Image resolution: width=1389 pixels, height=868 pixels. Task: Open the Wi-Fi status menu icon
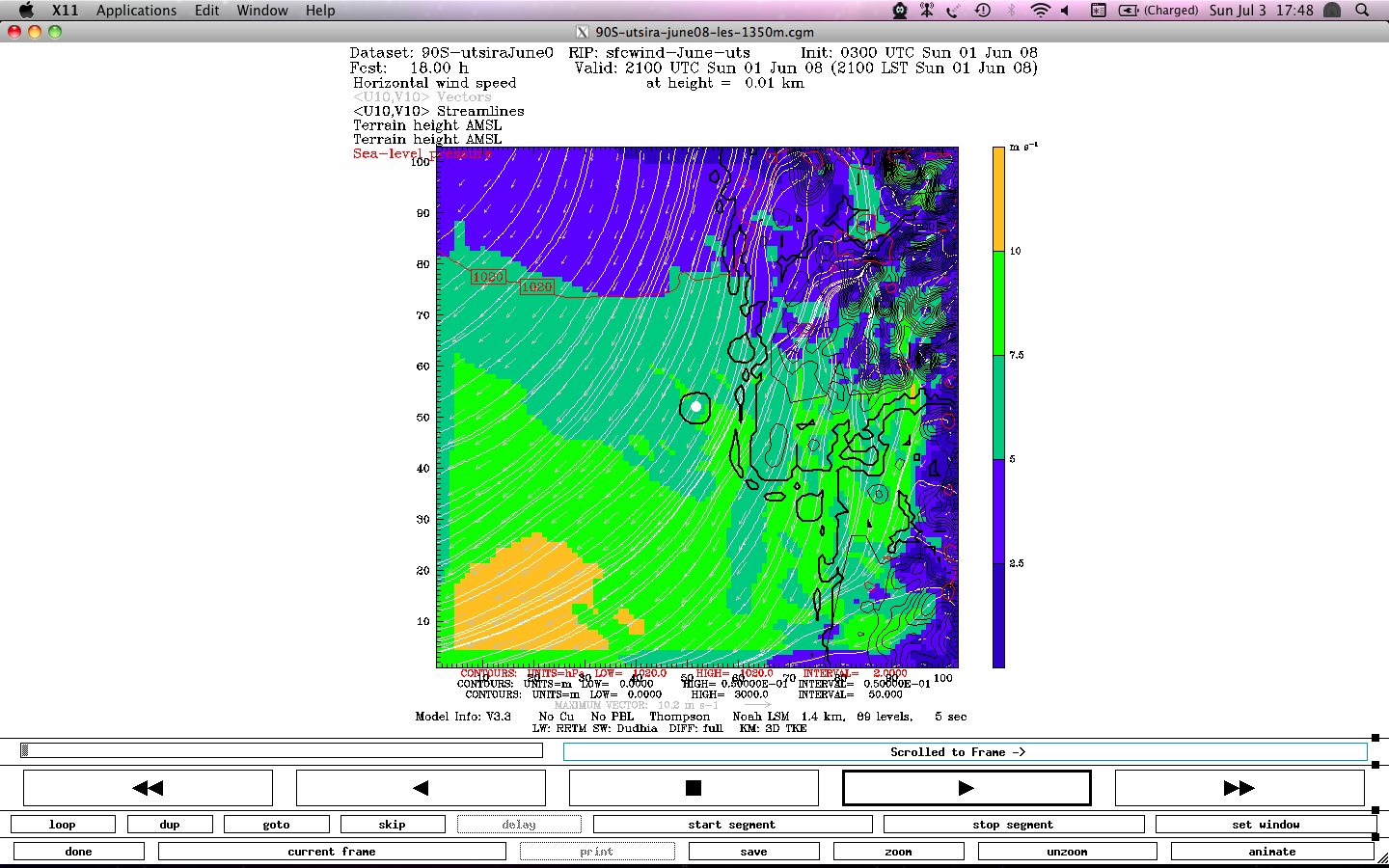click(1040, 11)
